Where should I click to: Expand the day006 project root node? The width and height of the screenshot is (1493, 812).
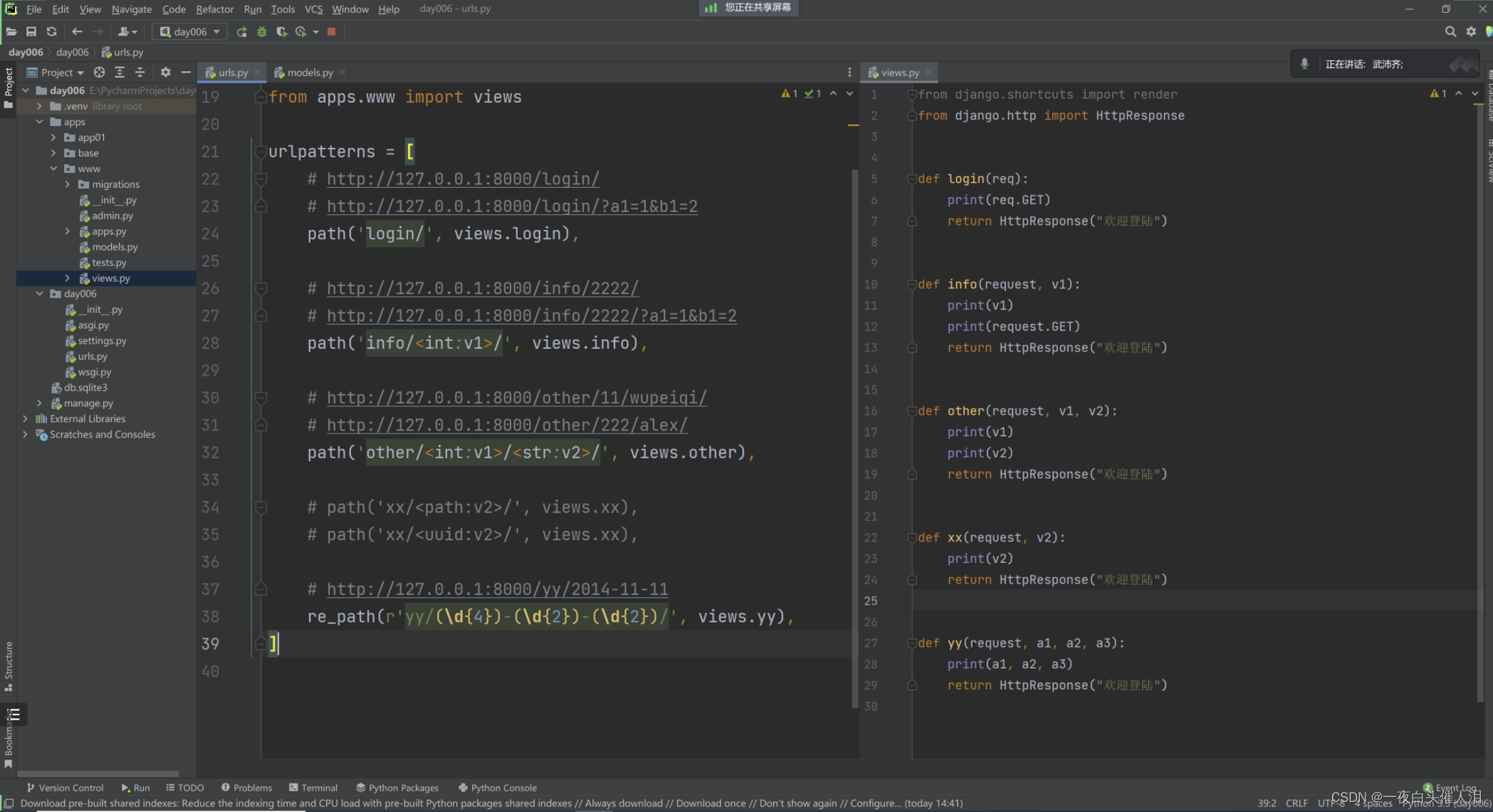[24, 90]
